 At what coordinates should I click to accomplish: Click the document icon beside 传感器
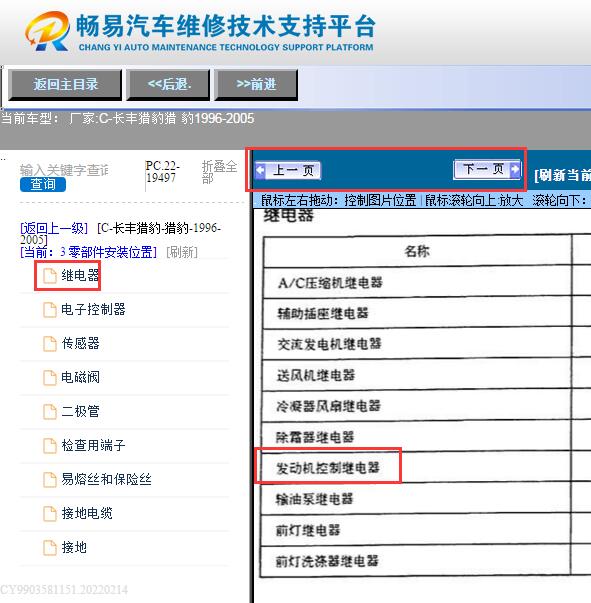(x=50, y=343)
